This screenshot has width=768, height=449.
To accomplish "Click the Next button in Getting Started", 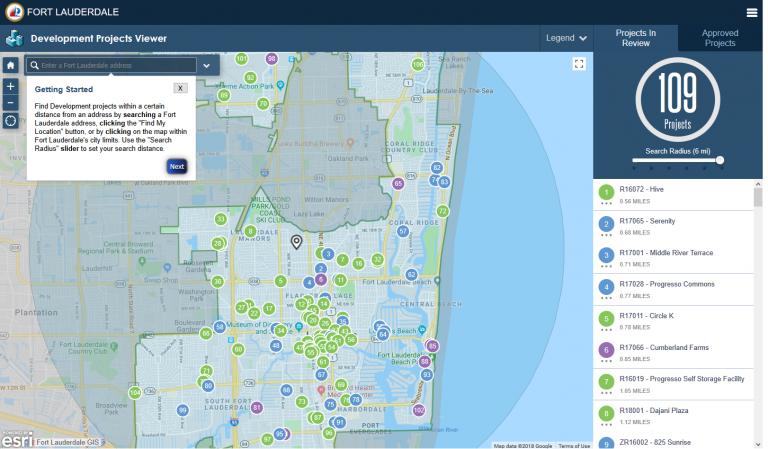I will point(177,166).
